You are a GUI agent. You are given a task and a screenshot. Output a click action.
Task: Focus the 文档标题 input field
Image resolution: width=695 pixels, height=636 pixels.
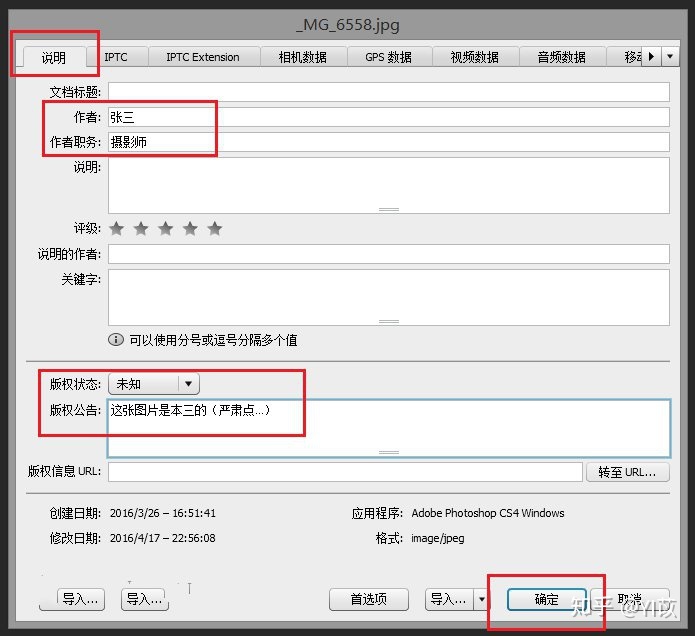pos(389,92)
